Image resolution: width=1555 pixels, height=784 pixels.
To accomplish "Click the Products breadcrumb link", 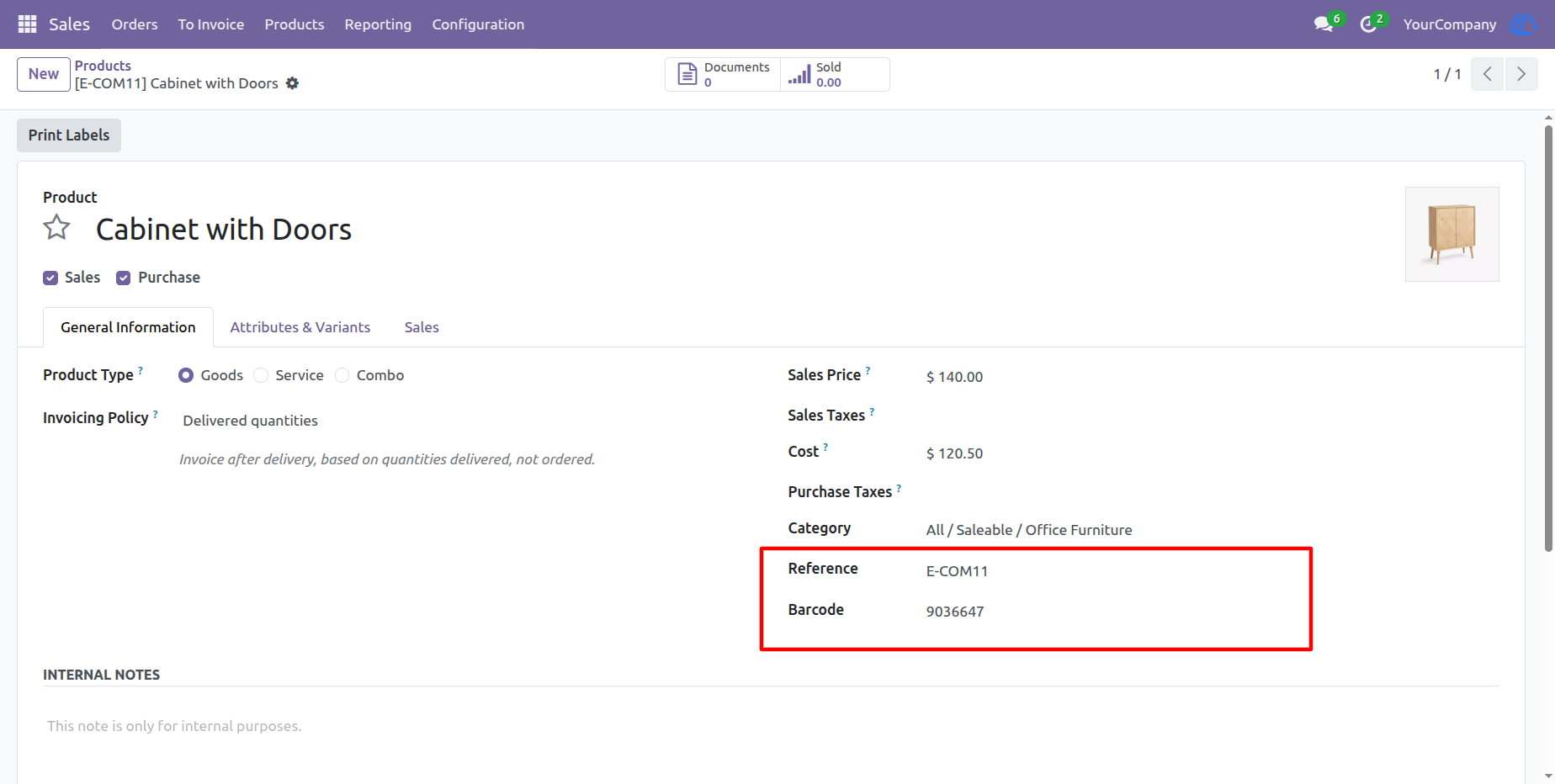I will [x=103, y=66].
